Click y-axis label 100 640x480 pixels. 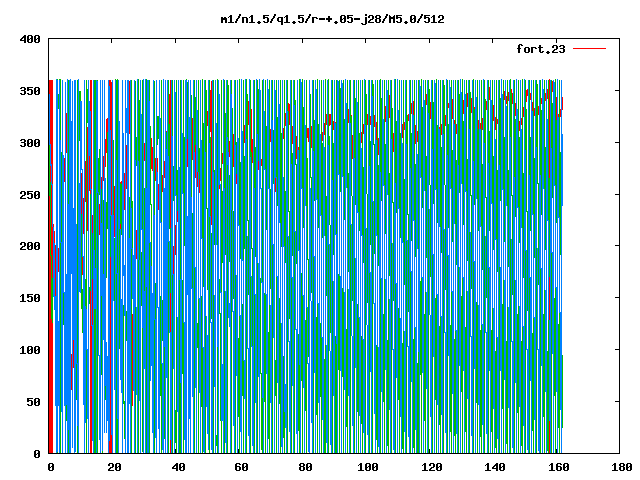point(30,350)
